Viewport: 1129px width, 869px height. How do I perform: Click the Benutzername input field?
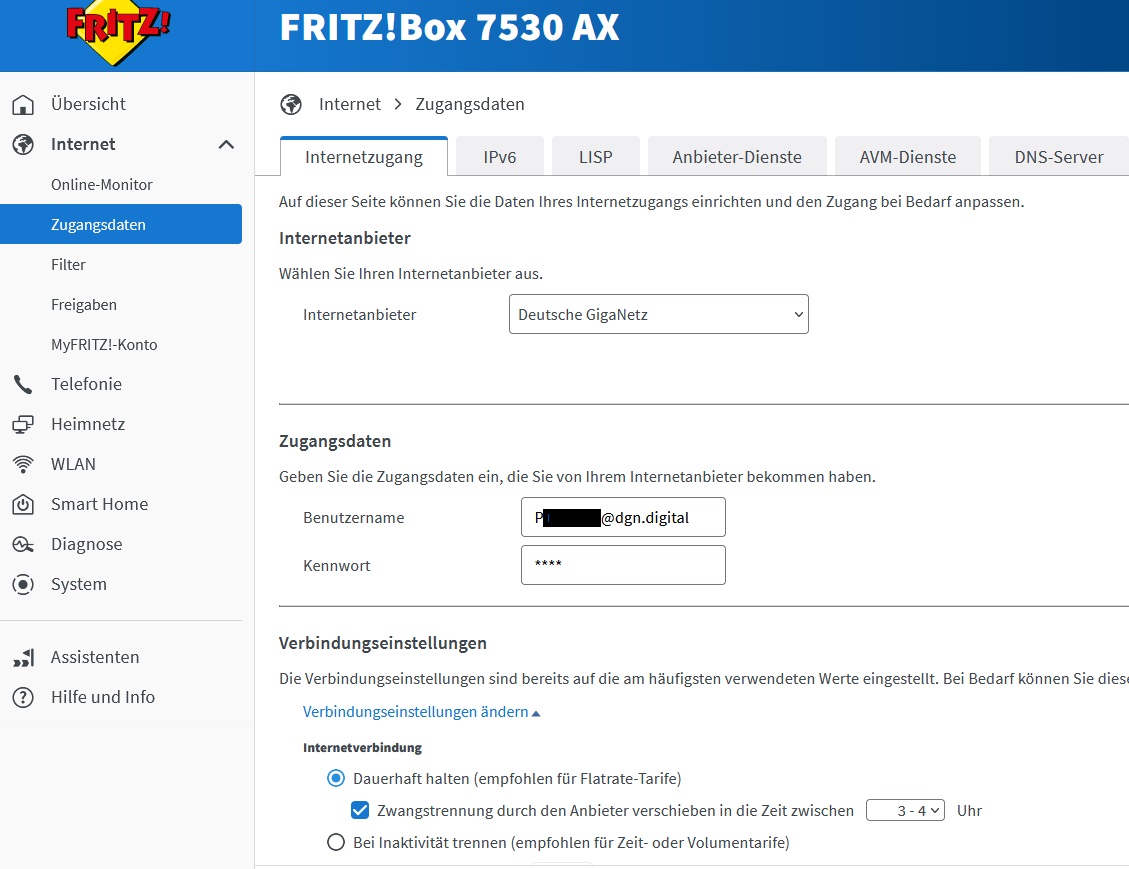point(624,517)
